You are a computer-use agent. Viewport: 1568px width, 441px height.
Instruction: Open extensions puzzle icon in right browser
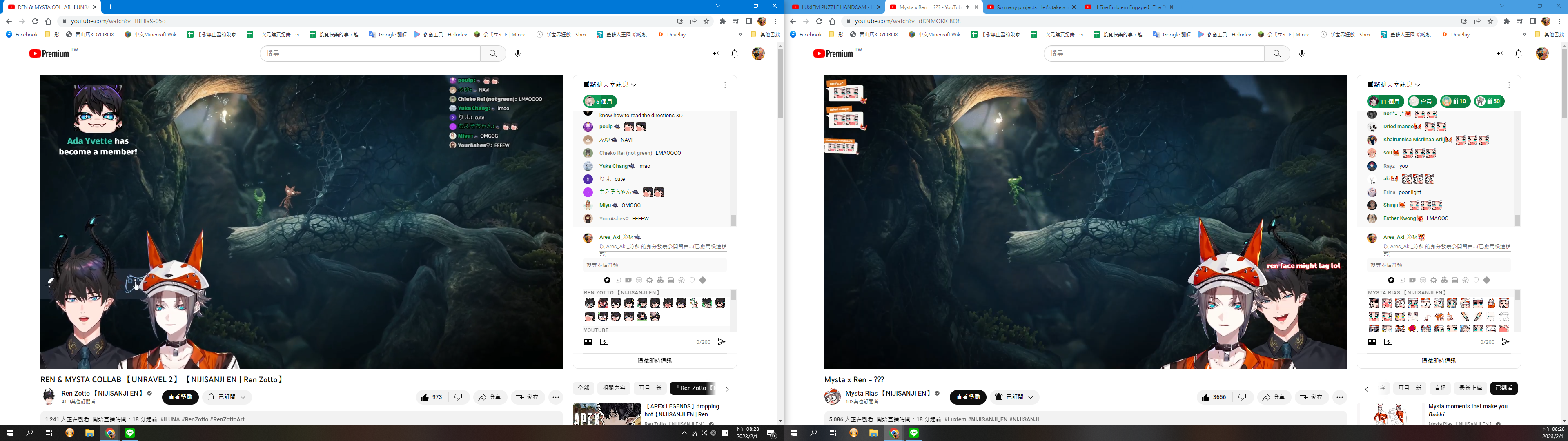(1506, 21)
